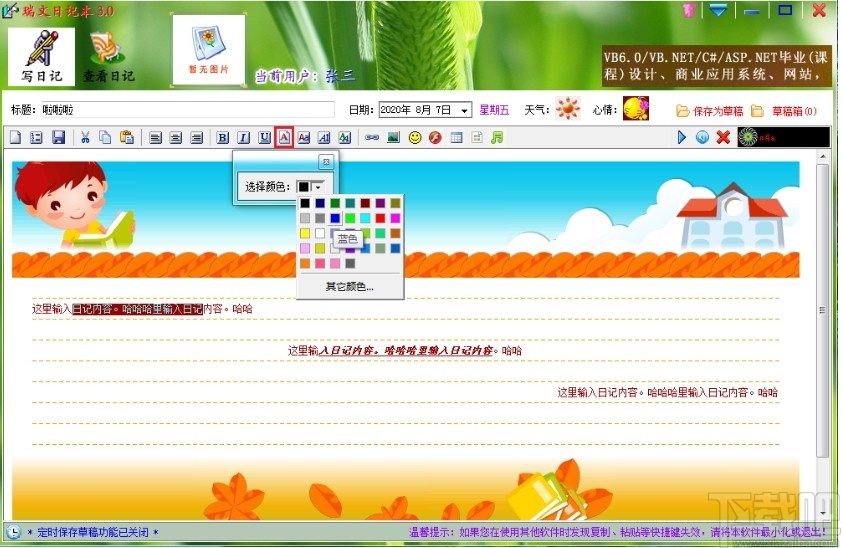Add background music with the note icon
Screen dimensions: 843x548
[x=497, y=138]
